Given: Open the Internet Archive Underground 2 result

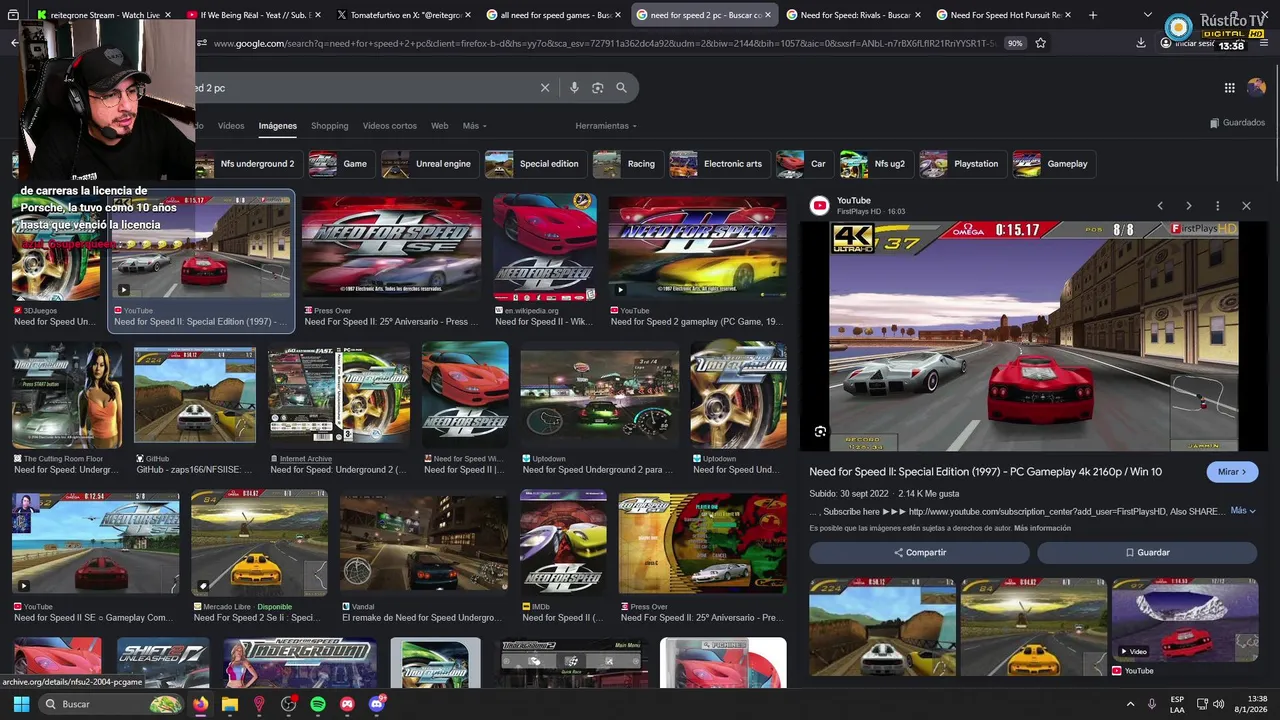Looking at the screenshot, I should click(x=339, y=394).
